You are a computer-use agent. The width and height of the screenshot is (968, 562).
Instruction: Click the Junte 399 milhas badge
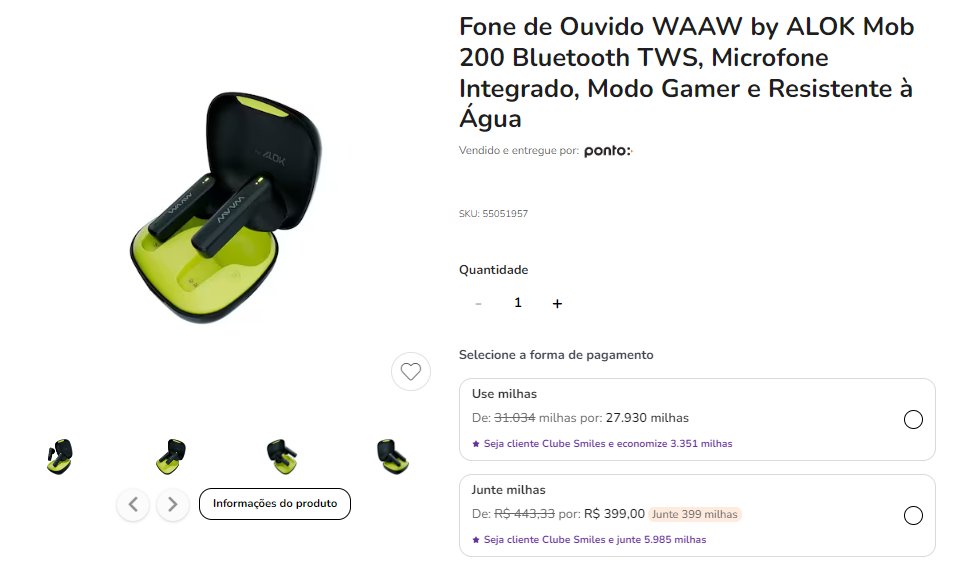coord(695,514)
